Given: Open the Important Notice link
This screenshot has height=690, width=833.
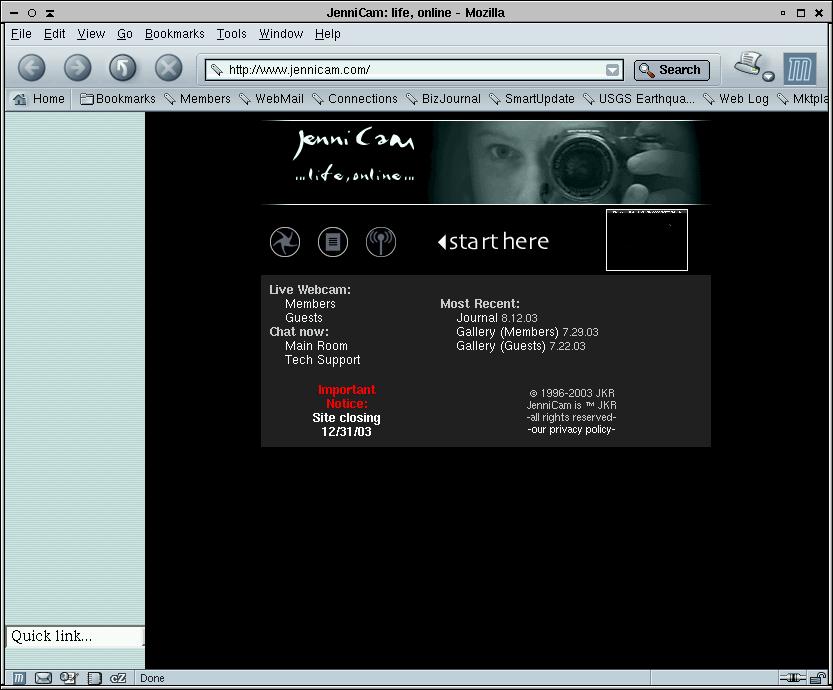Looking at the screenshot, I should pyautogui.click(x=346, y=397).
